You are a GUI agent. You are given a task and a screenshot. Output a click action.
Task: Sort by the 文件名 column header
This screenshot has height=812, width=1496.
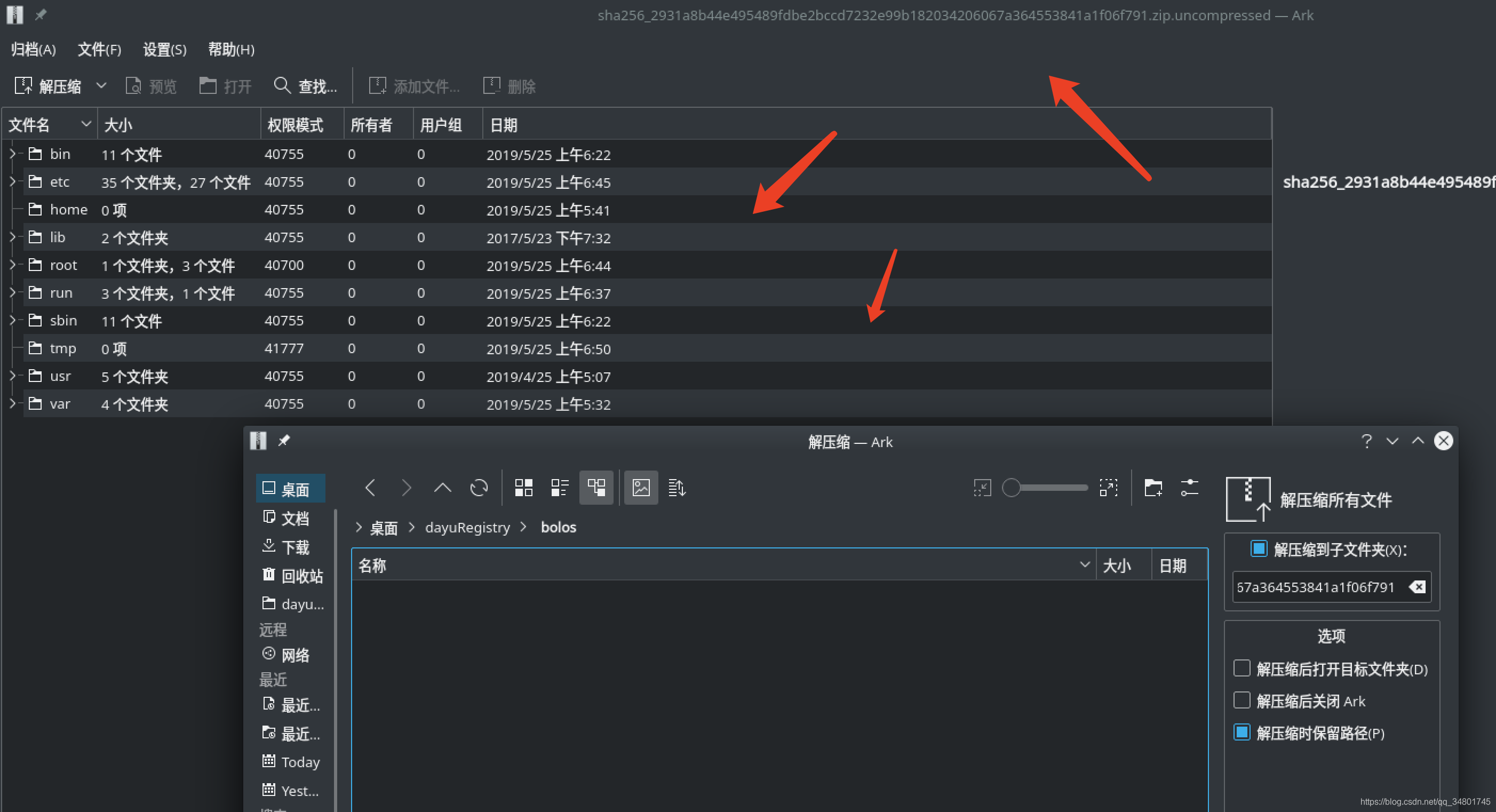[x=50, y=124]
